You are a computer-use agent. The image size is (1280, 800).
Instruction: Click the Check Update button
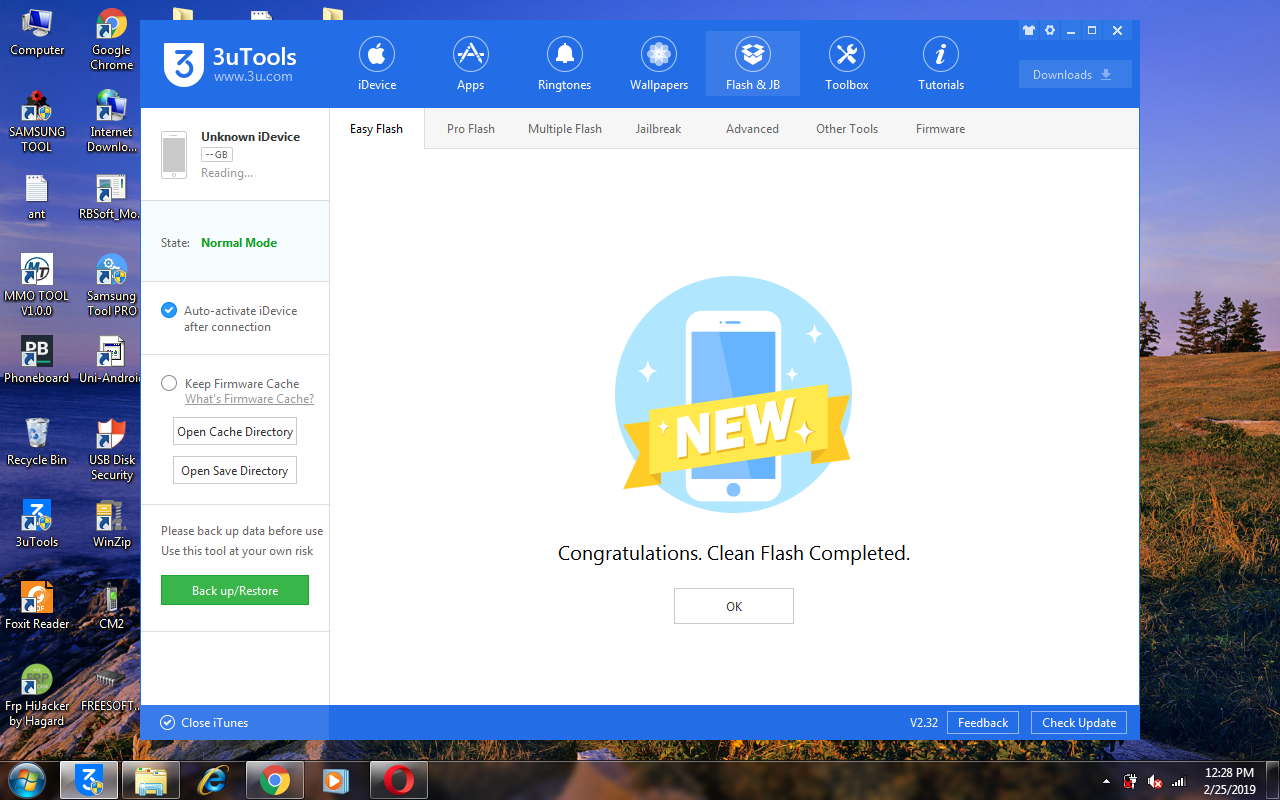point(1079,723)
